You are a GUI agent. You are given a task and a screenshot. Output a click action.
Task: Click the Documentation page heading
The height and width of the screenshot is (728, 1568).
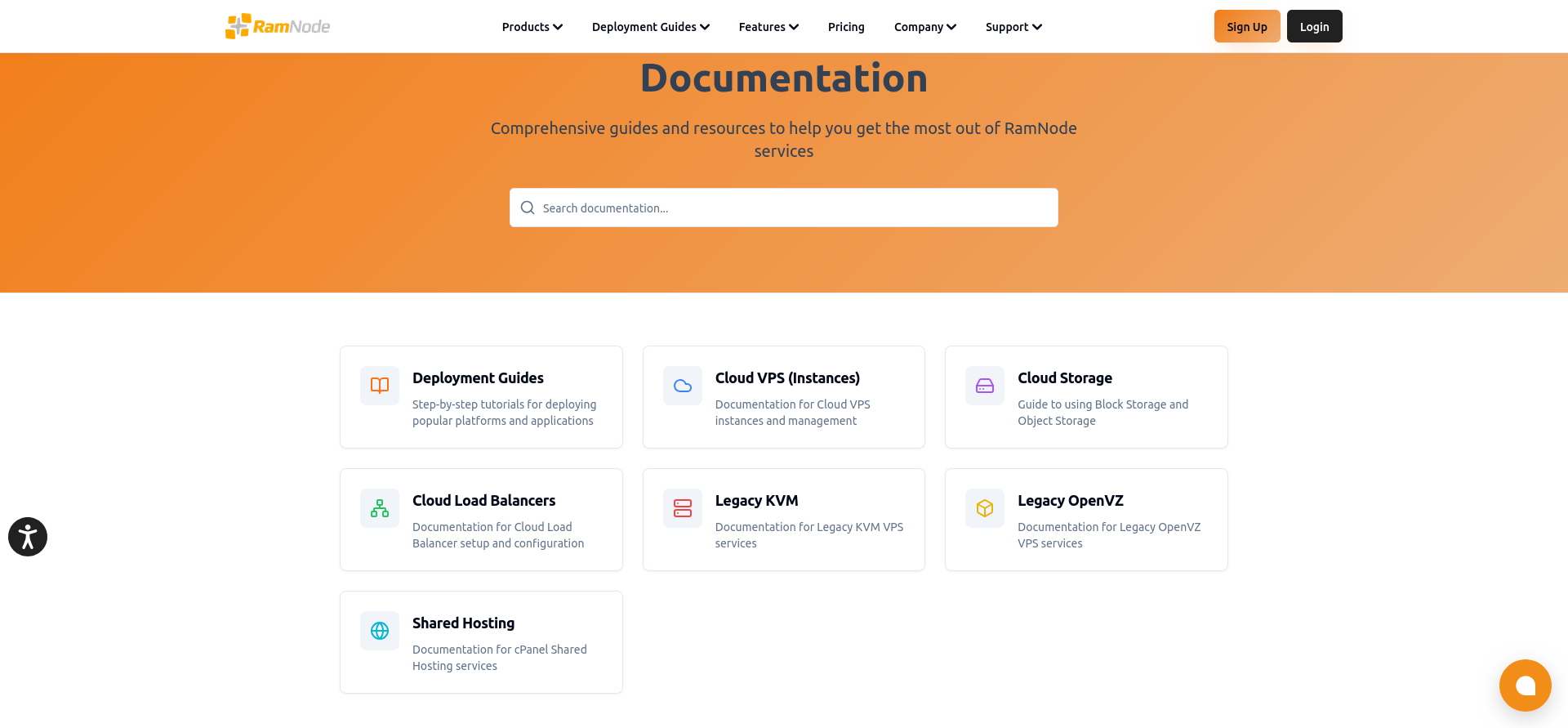784,78
